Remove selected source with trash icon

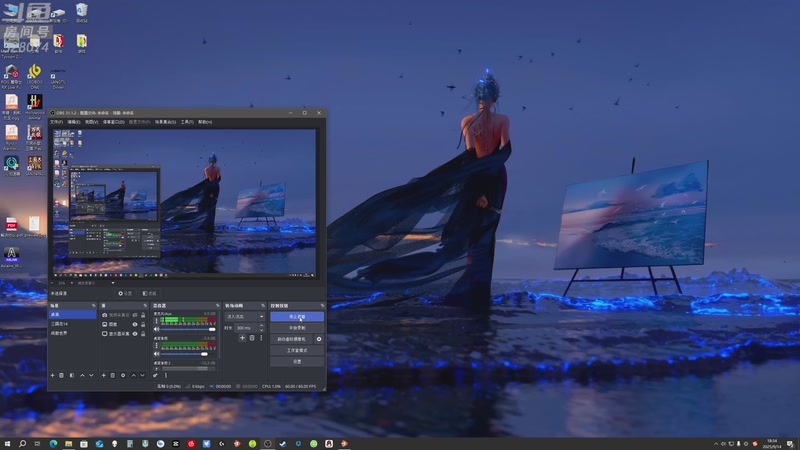click(113, 375)
